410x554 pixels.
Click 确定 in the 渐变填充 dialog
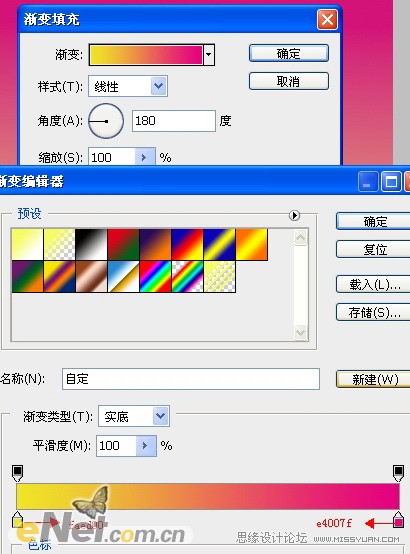click(x=289, y=53)
